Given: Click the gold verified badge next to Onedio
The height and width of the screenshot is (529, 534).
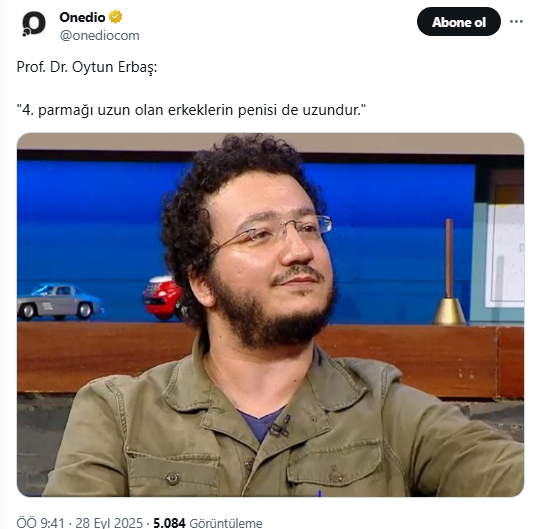Looking at the screenshot, I should 116,17.
